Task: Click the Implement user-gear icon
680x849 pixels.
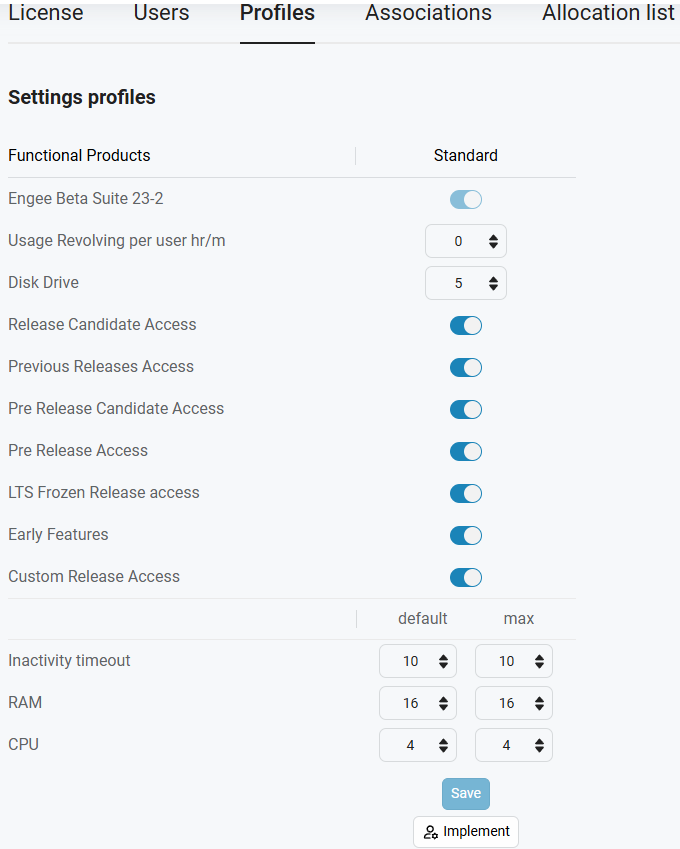Action: point(430,832)
